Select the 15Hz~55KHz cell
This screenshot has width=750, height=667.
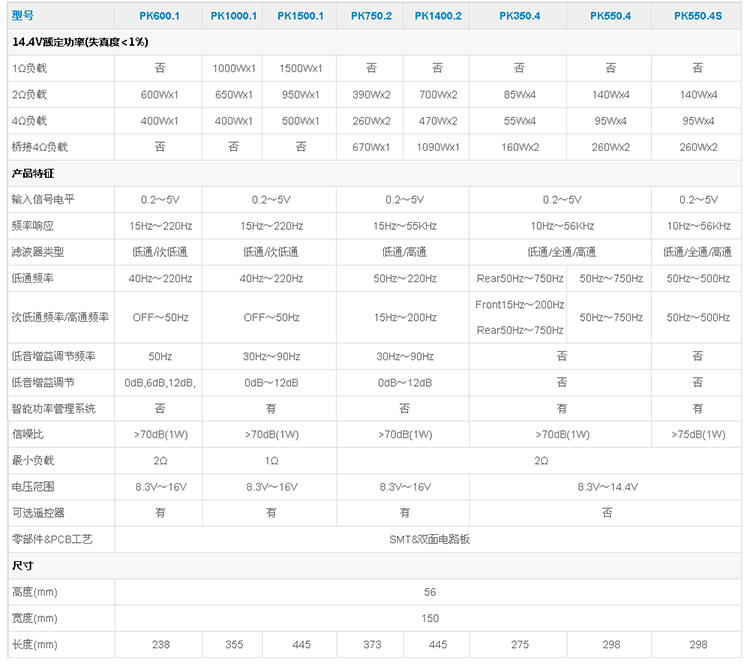405,226
